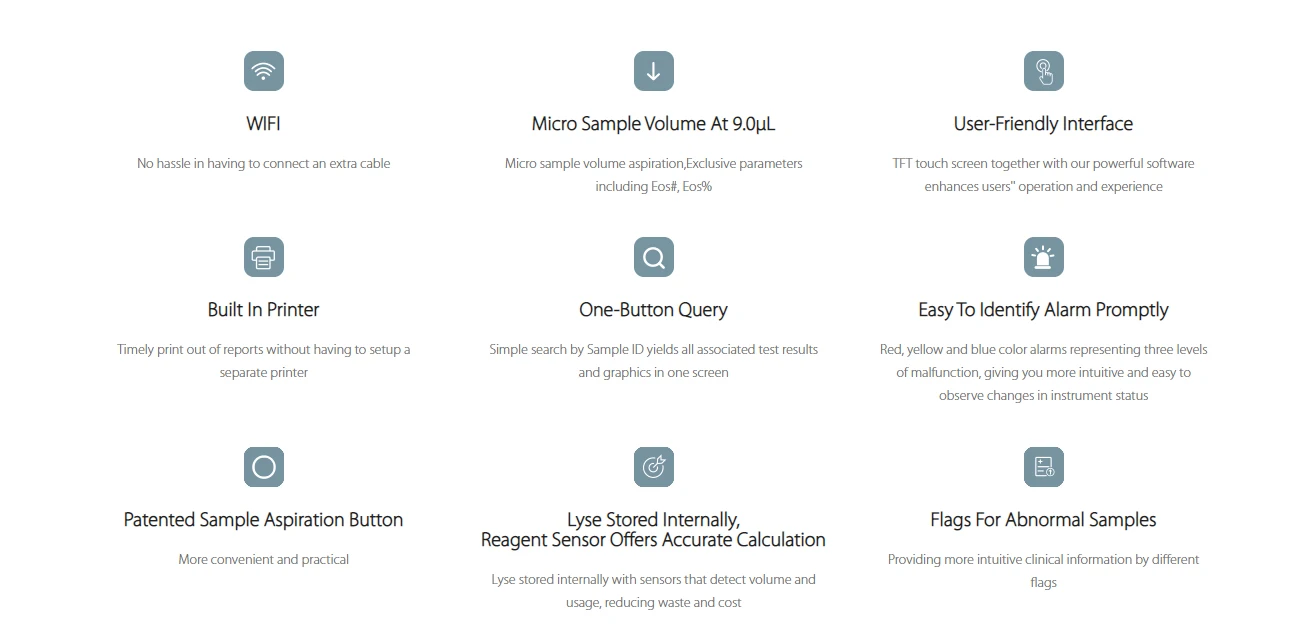
Task: Click the down-arrow micro sample volume icon
Action: pyautogui.click(x=654, y=71)
